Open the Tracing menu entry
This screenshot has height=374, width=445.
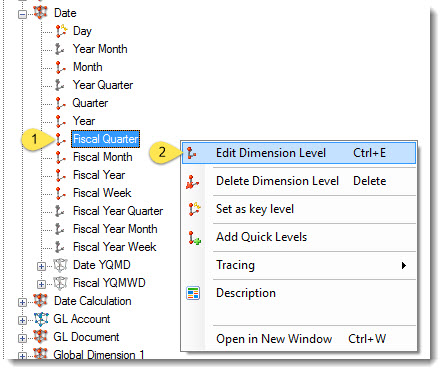click(299, 265)
